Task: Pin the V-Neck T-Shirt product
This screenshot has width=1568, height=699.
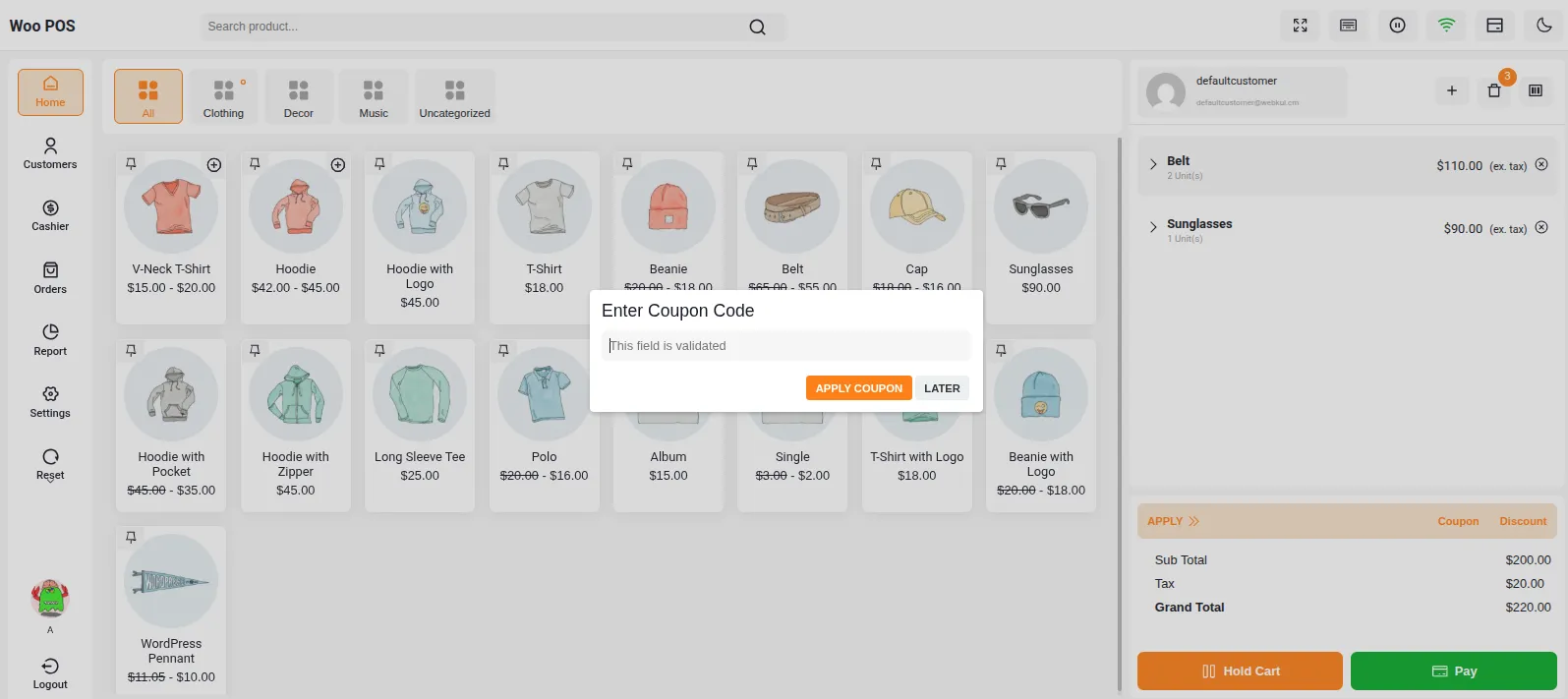Action: pos(131,164)
